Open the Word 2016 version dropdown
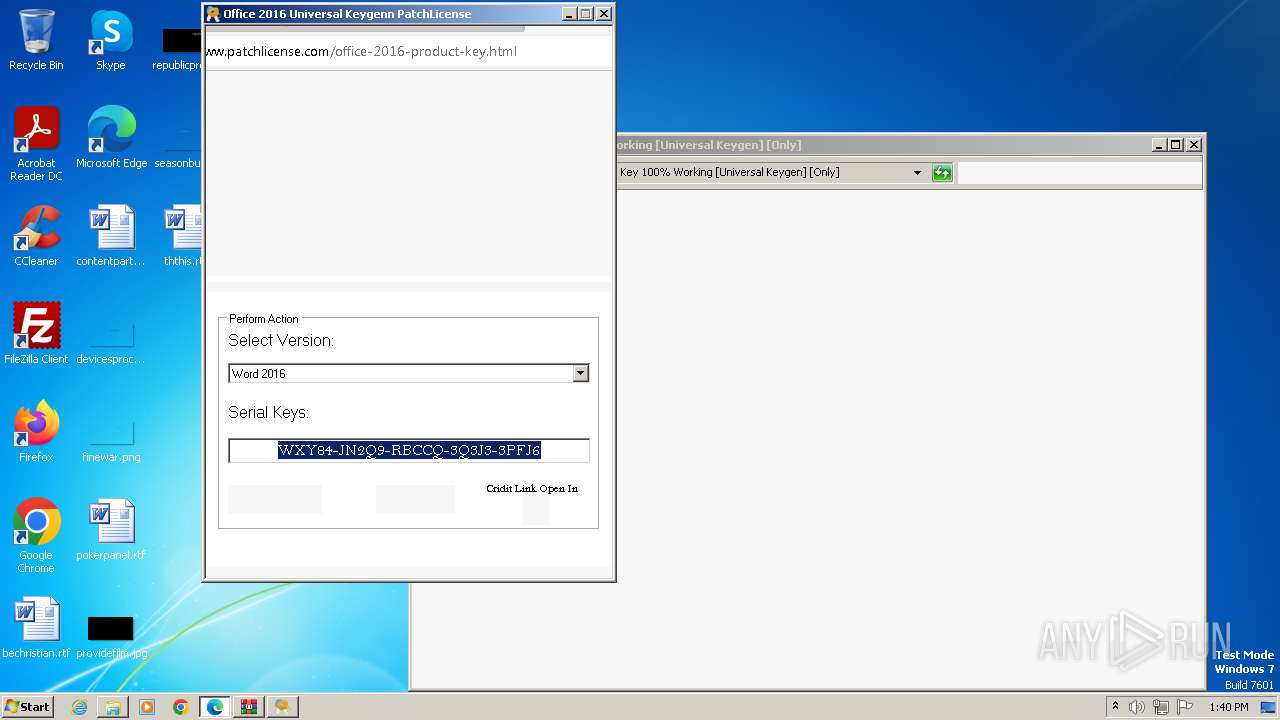Image resolution: width=1280 pixels, height=720 pixels. pyautogui.click(x=580, y=373)
